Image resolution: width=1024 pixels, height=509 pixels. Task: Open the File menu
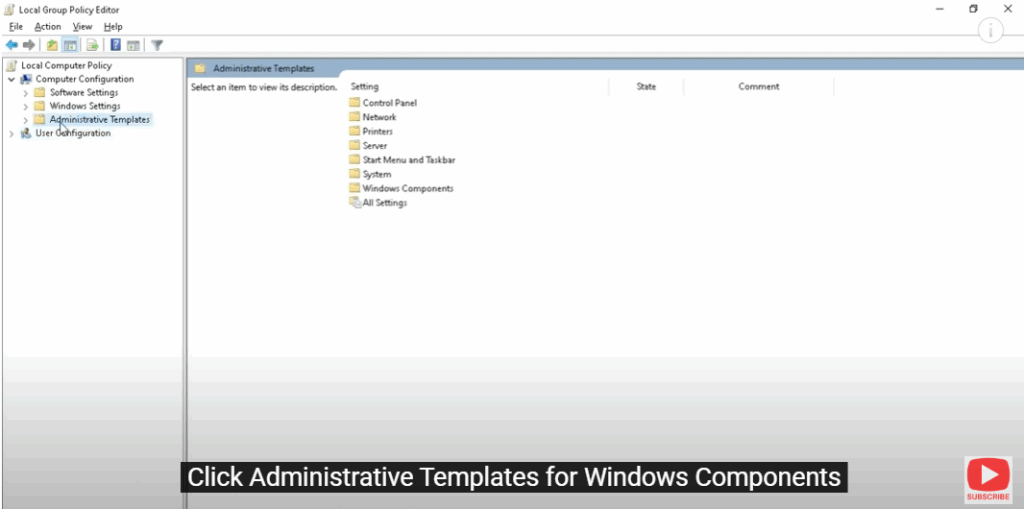pyautogui.click(x=16, y=27)
